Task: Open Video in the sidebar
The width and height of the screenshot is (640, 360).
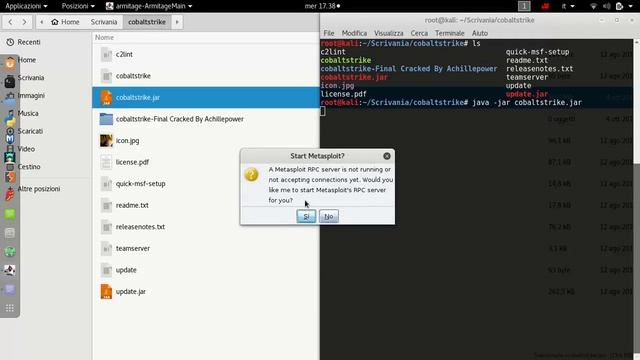Action: tap(26, 149)
